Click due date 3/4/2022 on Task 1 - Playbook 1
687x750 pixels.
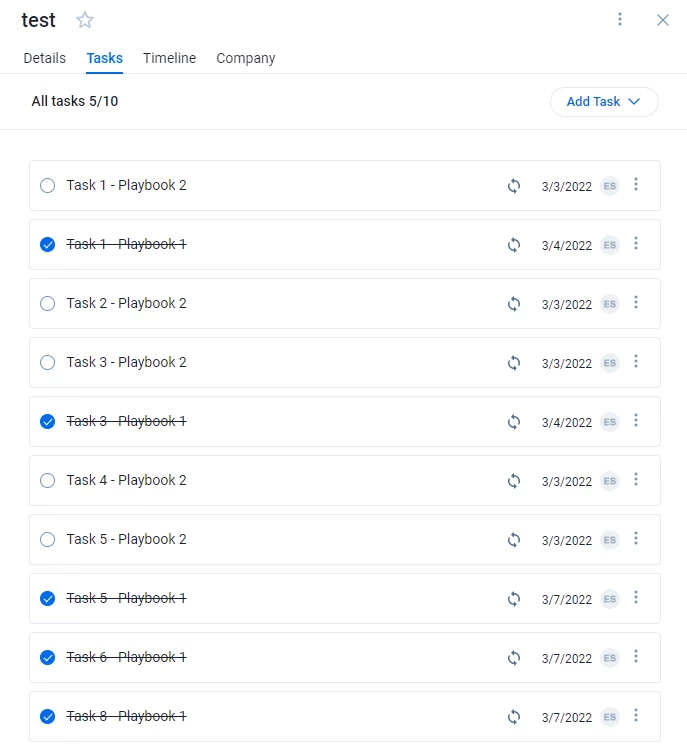[x=566, y=245]
